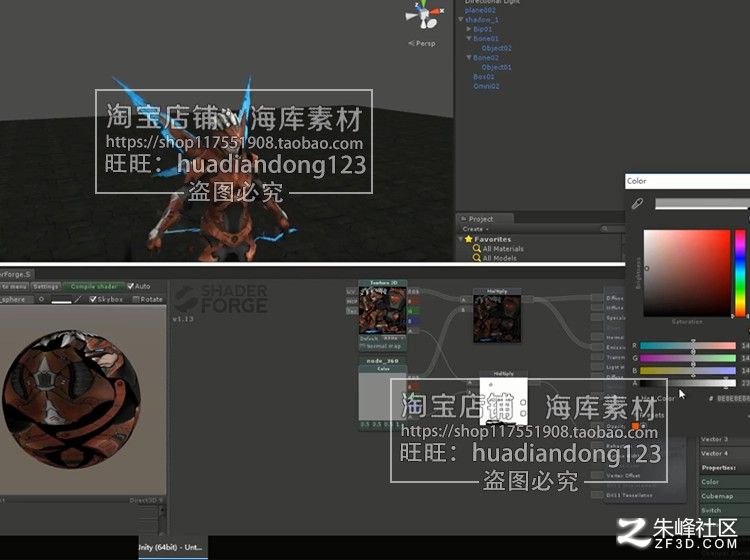Viewport: 750px width, 560px height.
Task: Click Unity (64bit) taskbar button
Action: click(173, 547)
